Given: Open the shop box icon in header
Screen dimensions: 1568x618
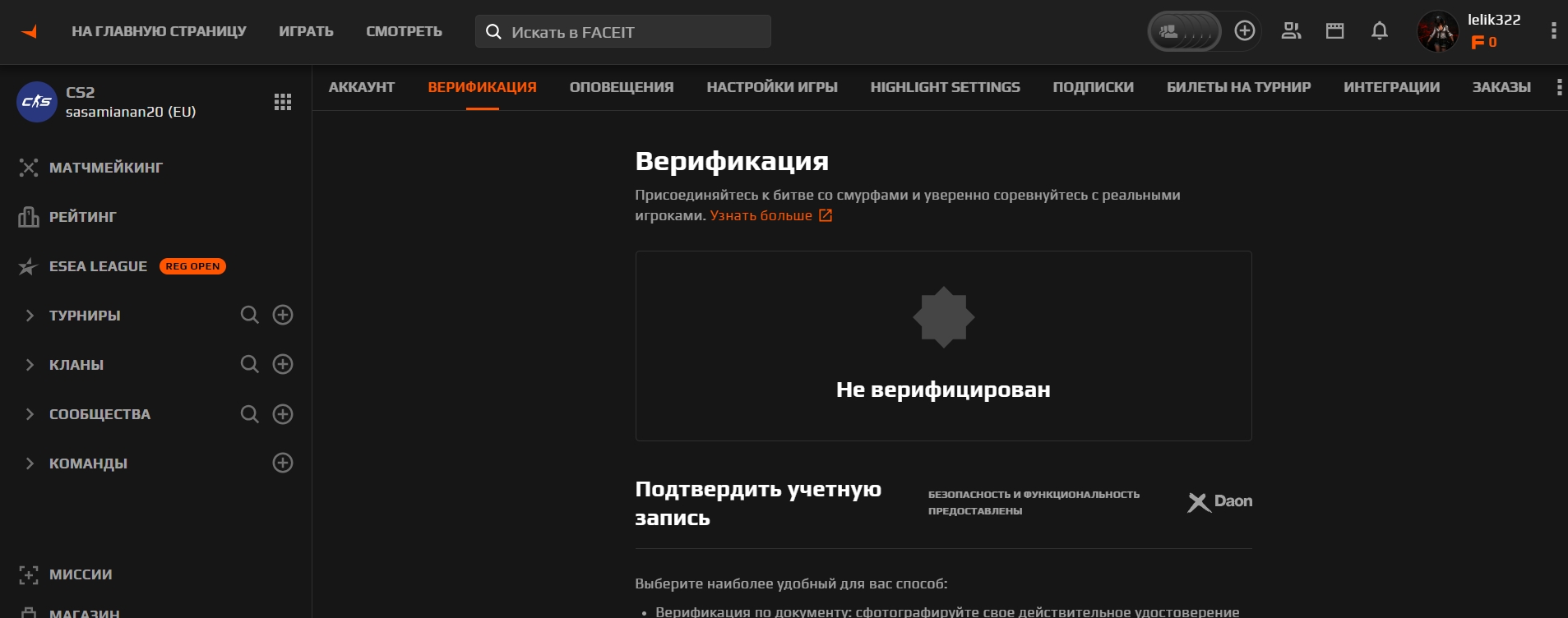Looking at the screenshot, I should [1335, 31].
